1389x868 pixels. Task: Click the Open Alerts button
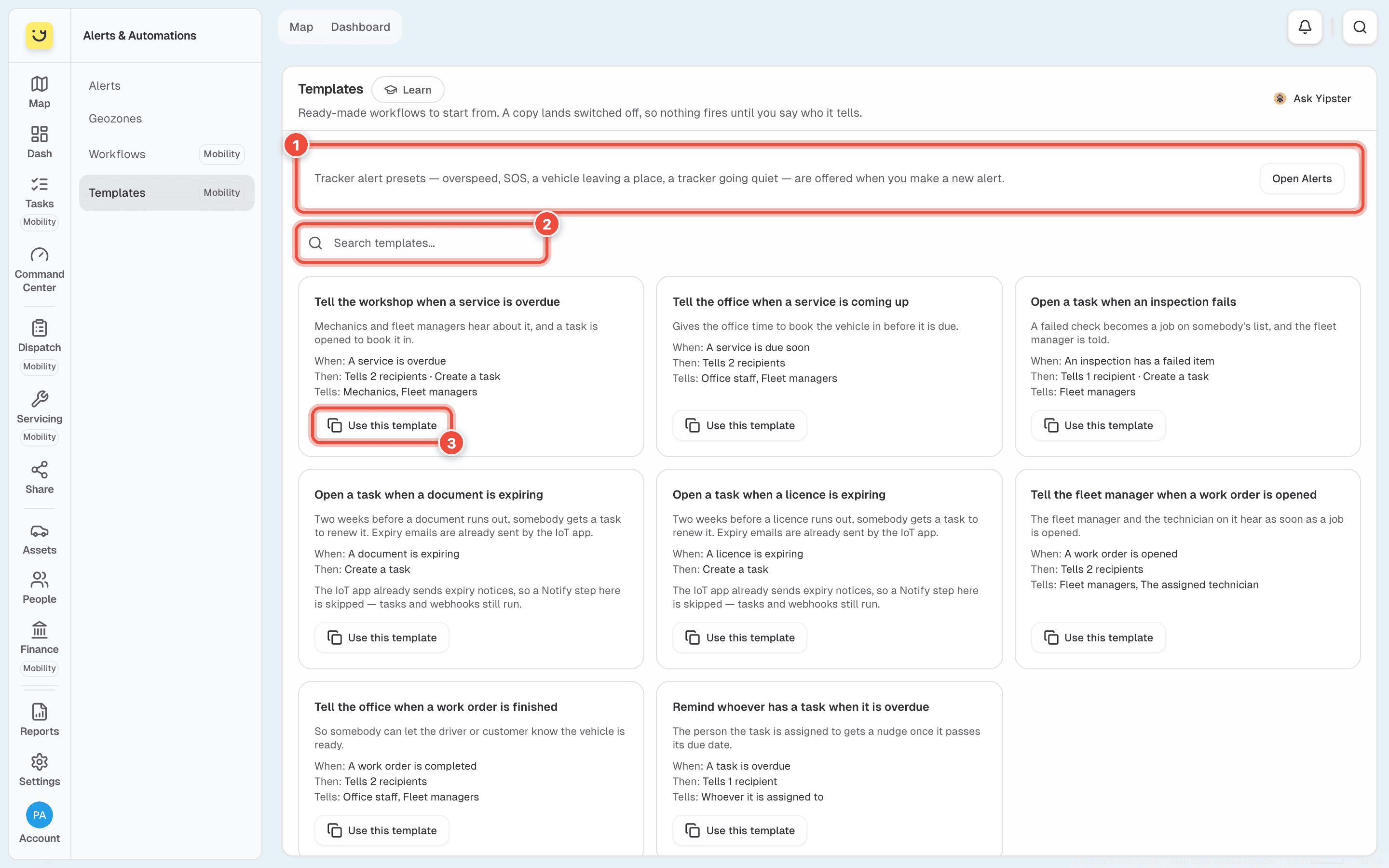click(x=1301, y=178)
